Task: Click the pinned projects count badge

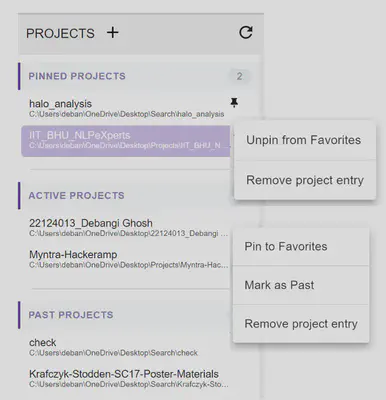Action: [x=239, y=76]
